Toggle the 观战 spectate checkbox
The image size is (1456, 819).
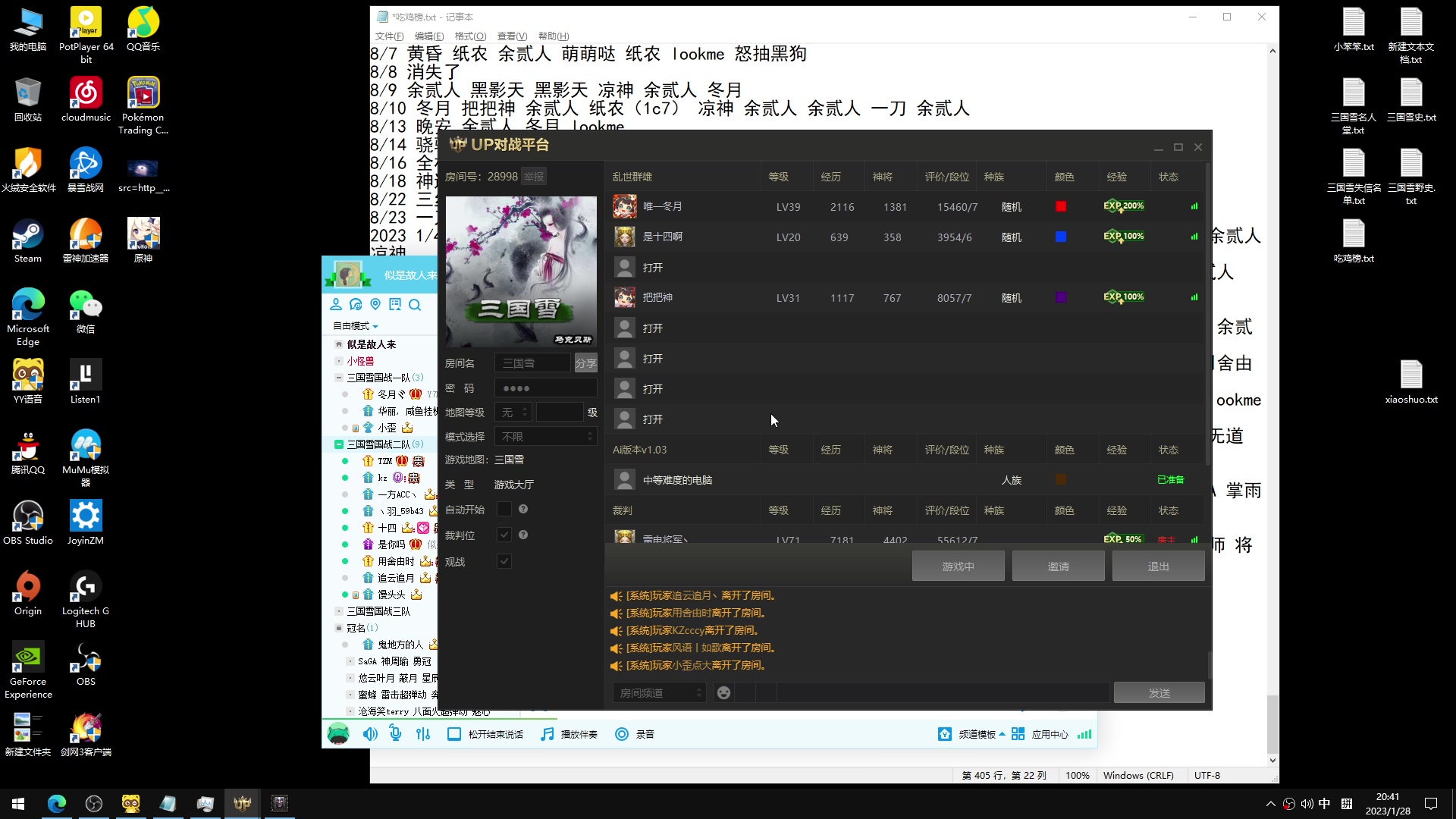pos(504,561)
